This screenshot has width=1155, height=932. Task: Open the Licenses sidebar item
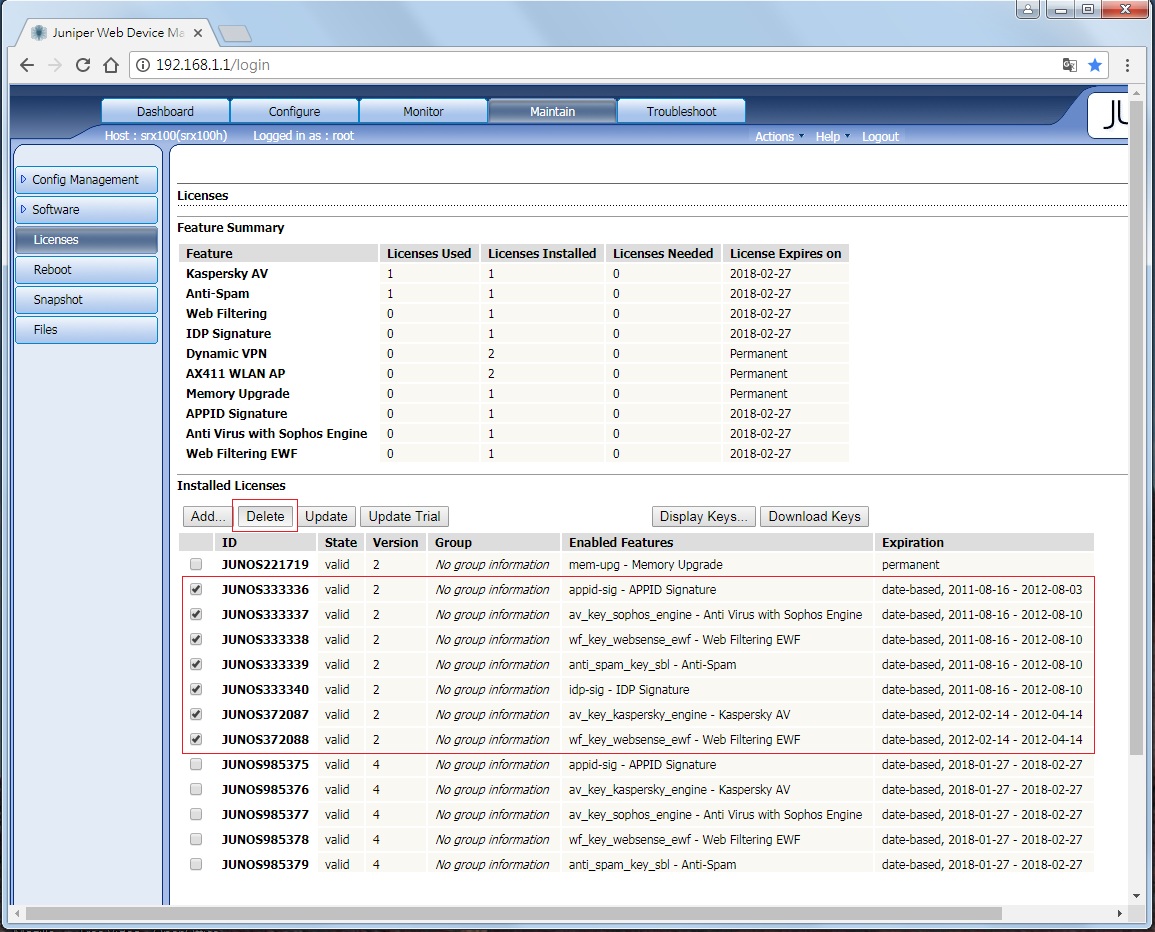(86, 240)
